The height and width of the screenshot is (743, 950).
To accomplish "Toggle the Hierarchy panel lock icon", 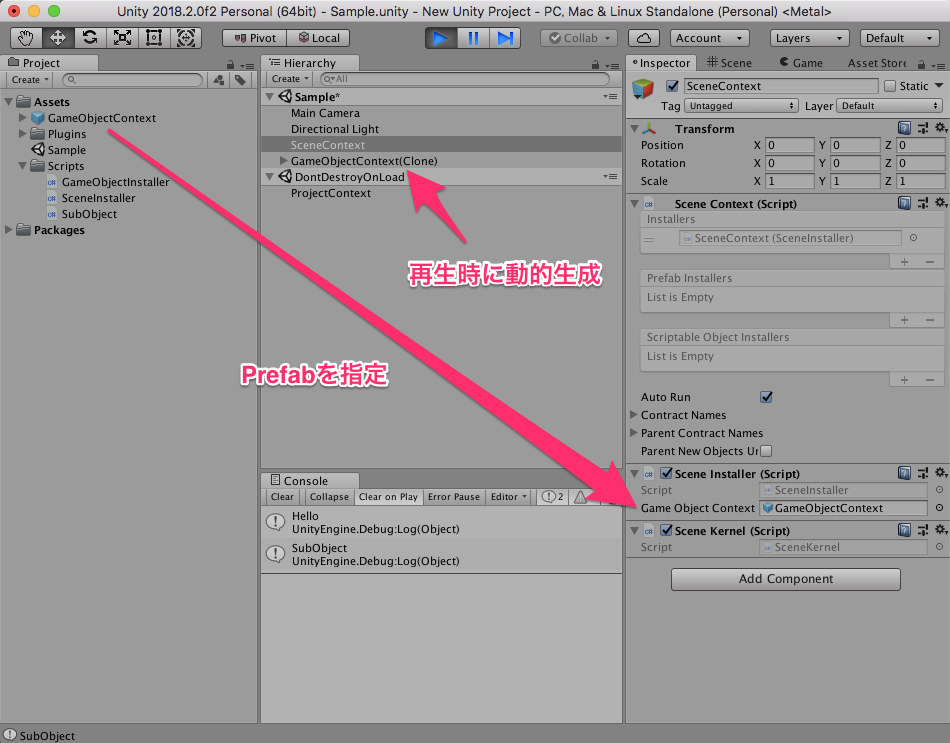I will [596, 64].
